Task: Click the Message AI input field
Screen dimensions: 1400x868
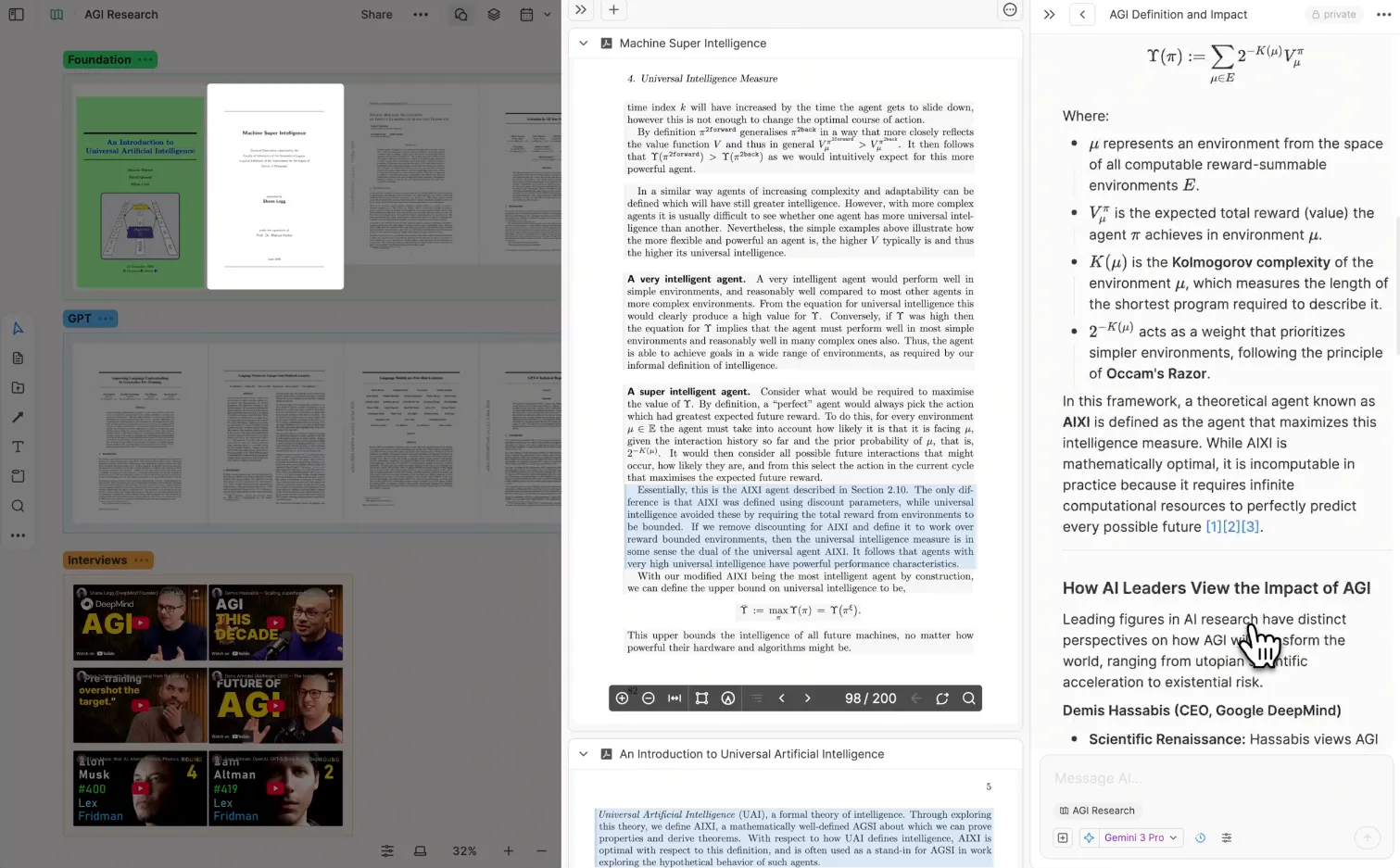Action: click(1216, 779)
